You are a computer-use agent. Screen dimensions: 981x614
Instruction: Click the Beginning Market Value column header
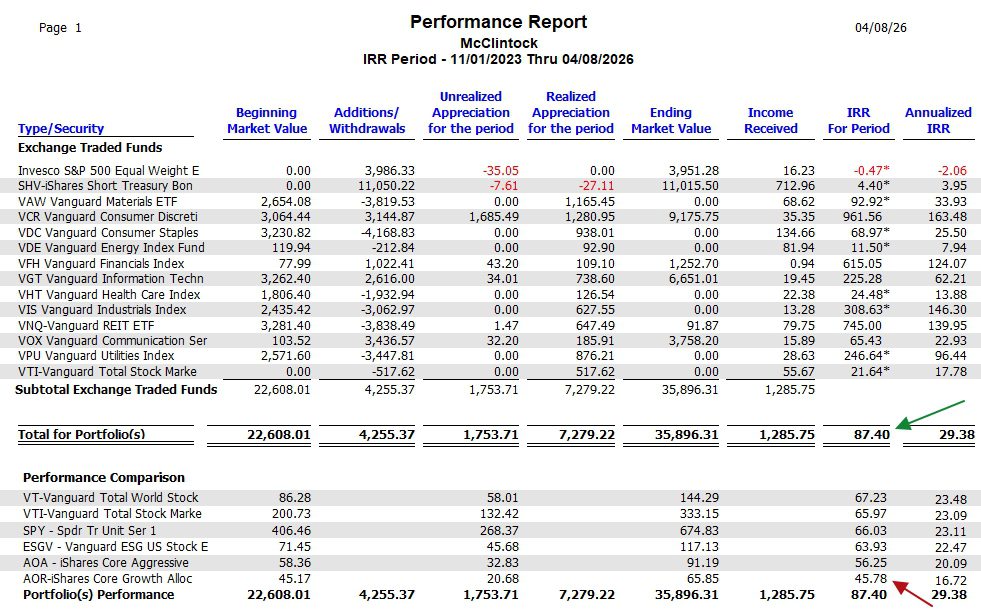[x=267, y=120]
